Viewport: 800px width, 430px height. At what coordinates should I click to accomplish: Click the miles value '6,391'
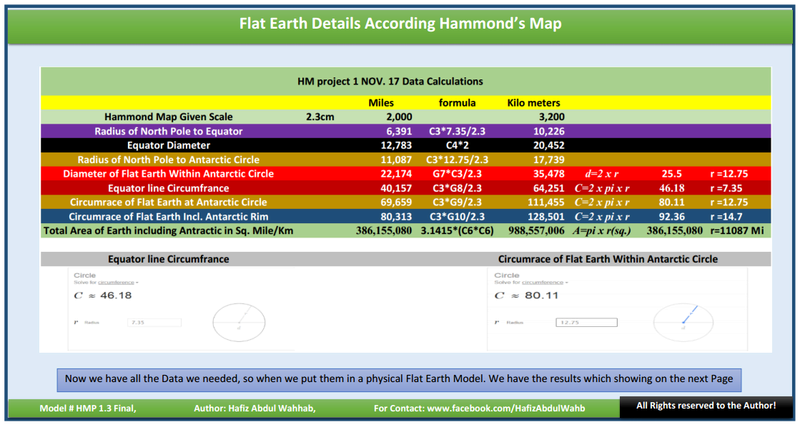coord(399,131)
